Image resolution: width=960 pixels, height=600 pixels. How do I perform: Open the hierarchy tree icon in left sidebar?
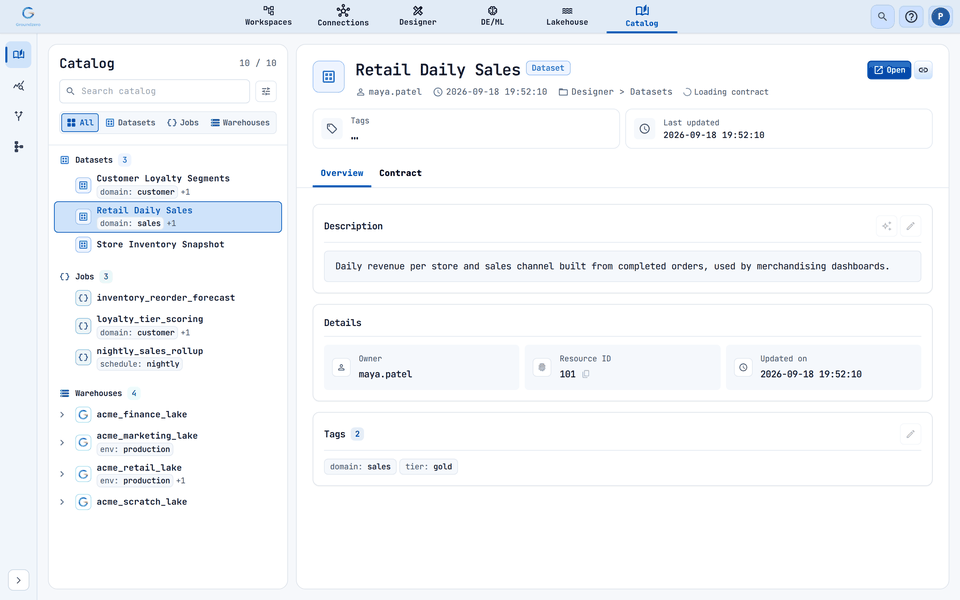[x=18, y=146]
